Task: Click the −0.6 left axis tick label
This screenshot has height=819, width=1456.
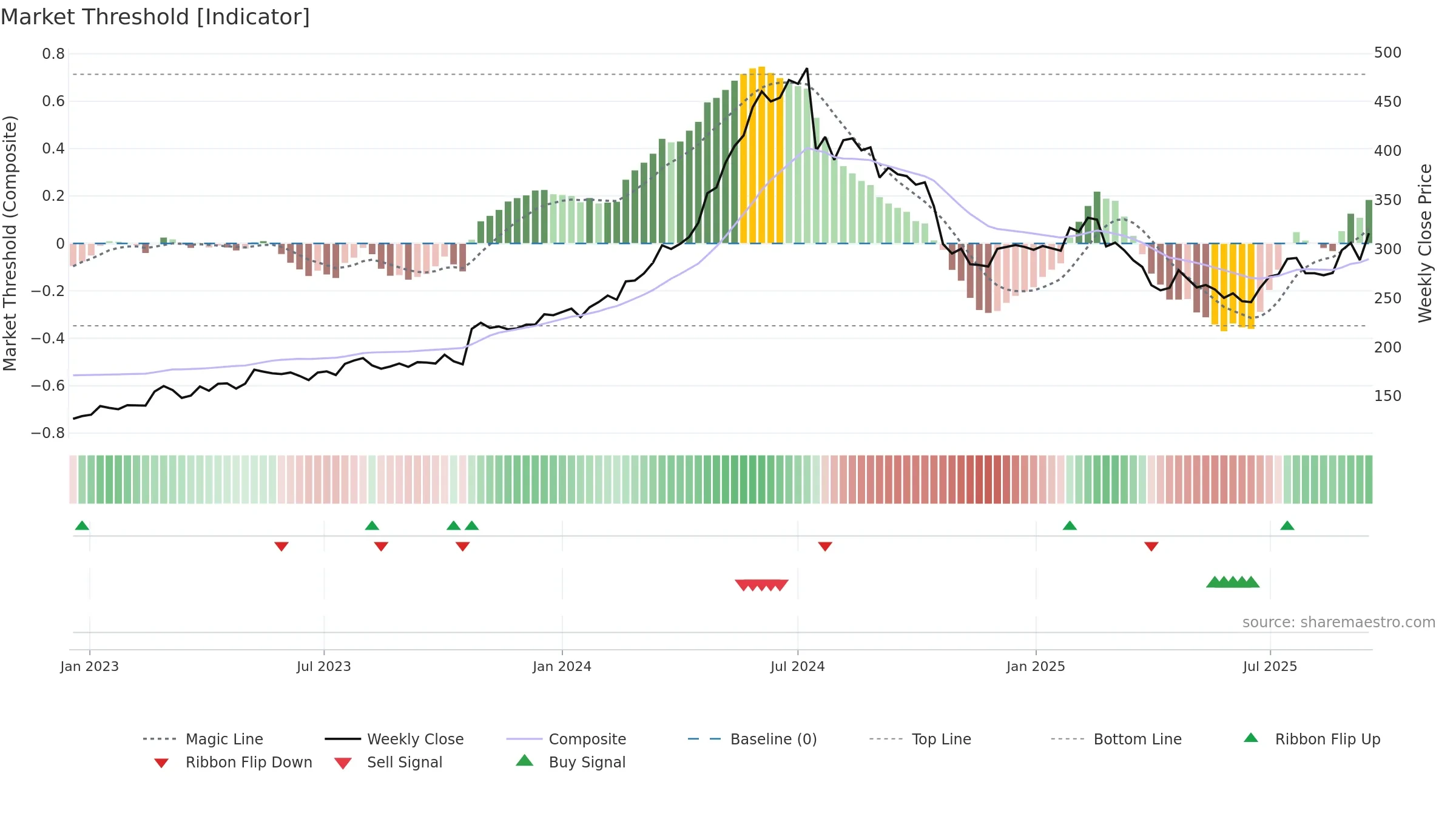Action: 48,385
